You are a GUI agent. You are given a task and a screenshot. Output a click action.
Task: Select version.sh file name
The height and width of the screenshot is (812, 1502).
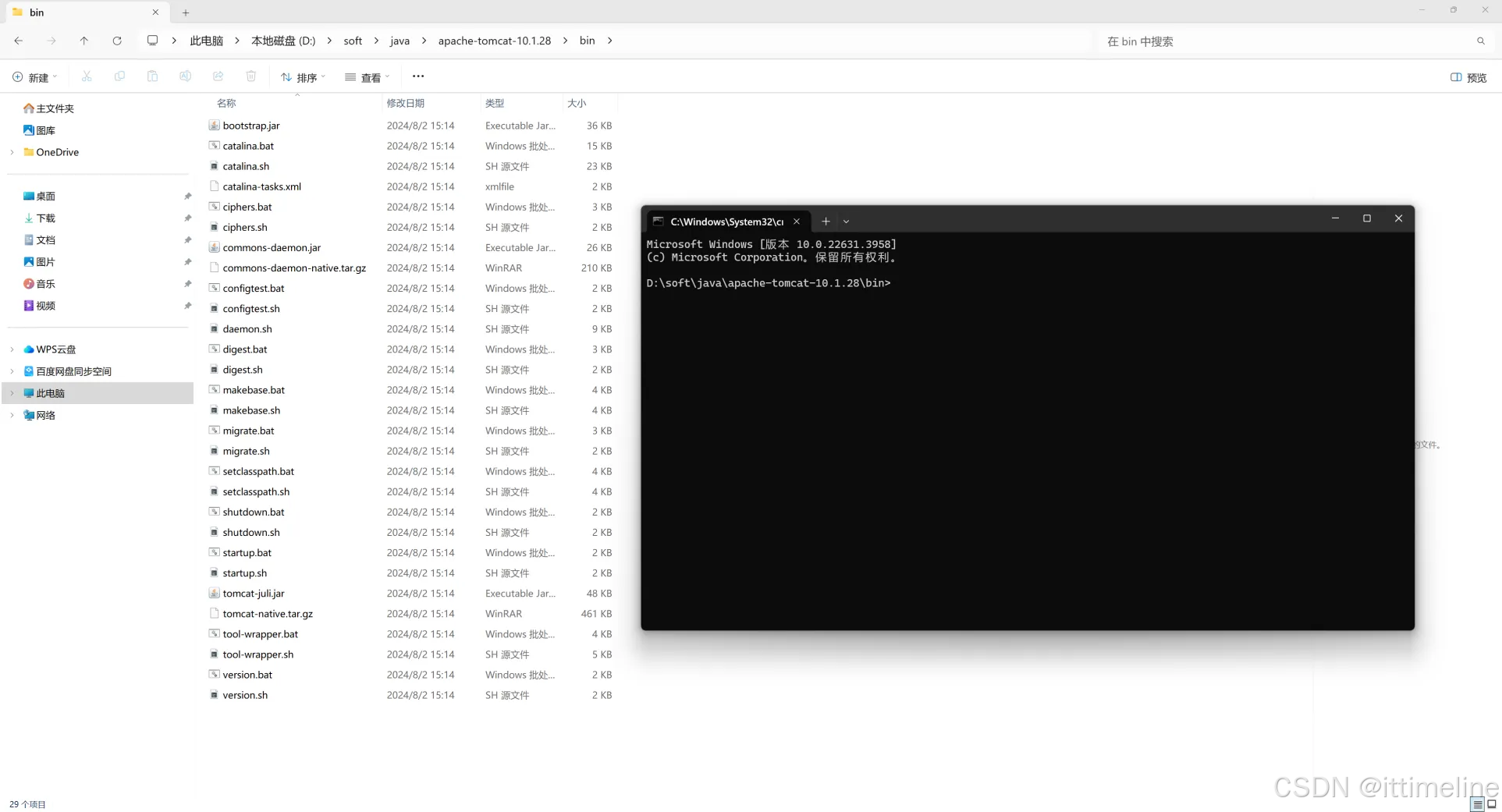click(245, 695)
